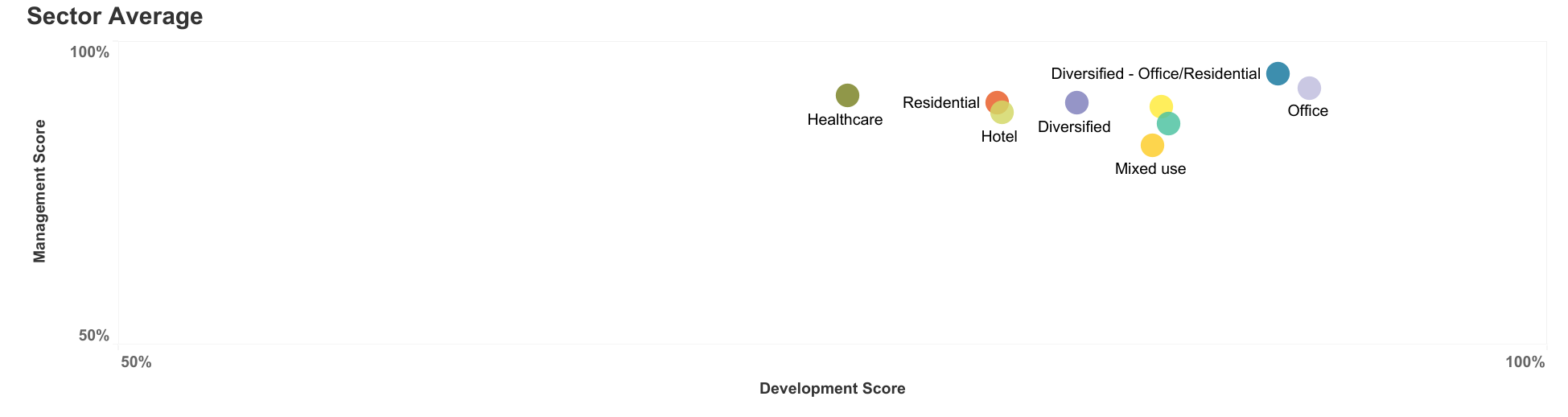Click the gold Mixed use circle
1568x417 pixels.
(x=1152, y=145)
